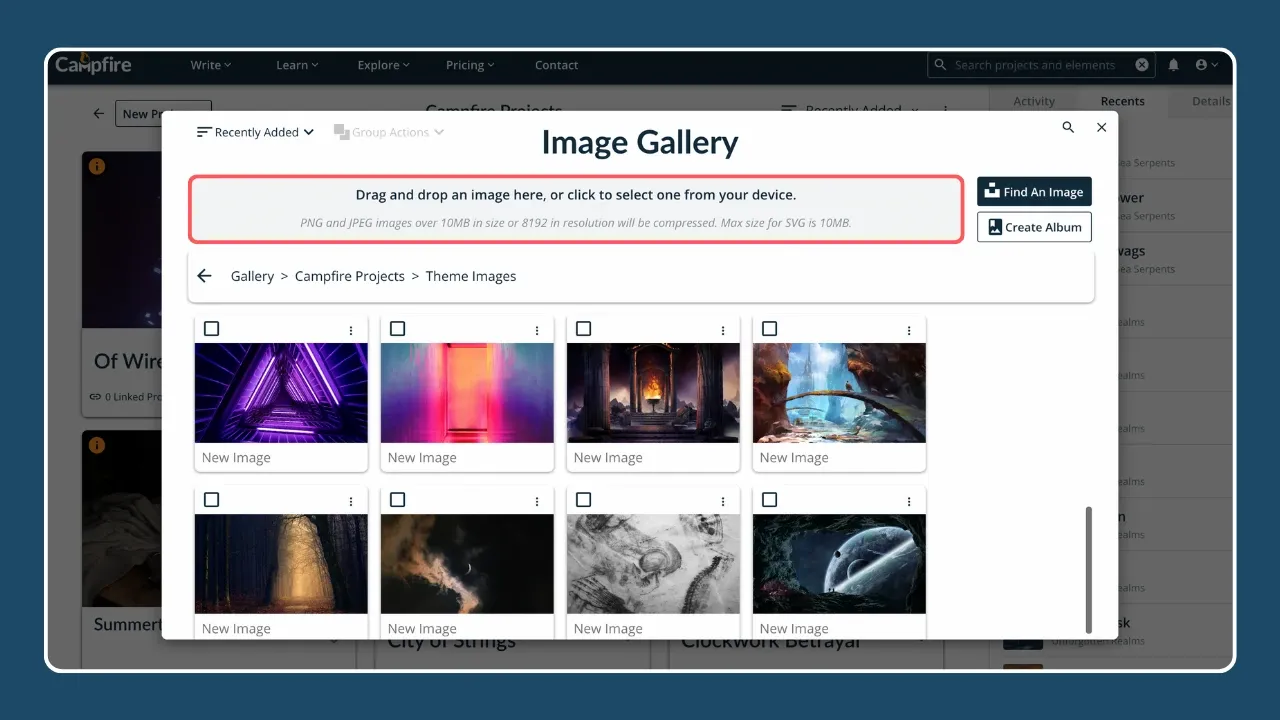Open the Write menu dropdown
The image size is (1280, 720).
210,65
